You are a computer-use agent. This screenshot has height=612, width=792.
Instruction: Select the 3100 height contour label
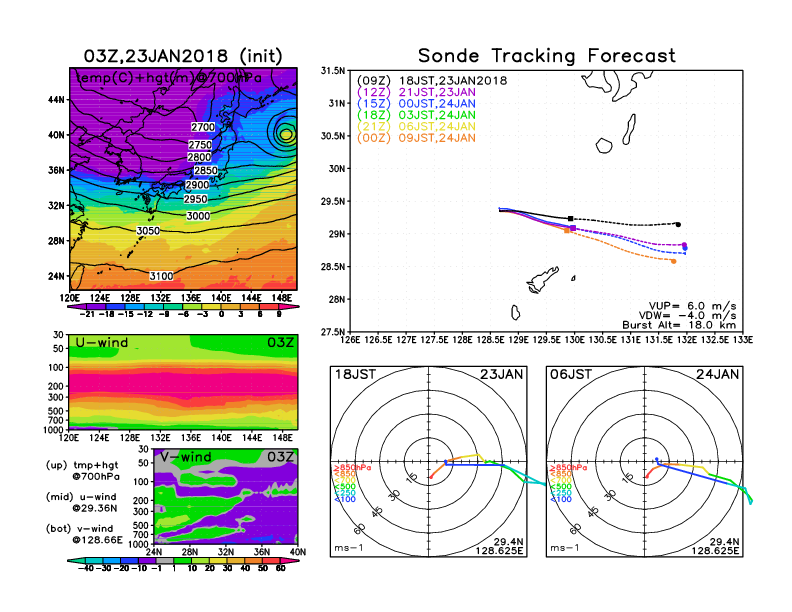[161, 276]
